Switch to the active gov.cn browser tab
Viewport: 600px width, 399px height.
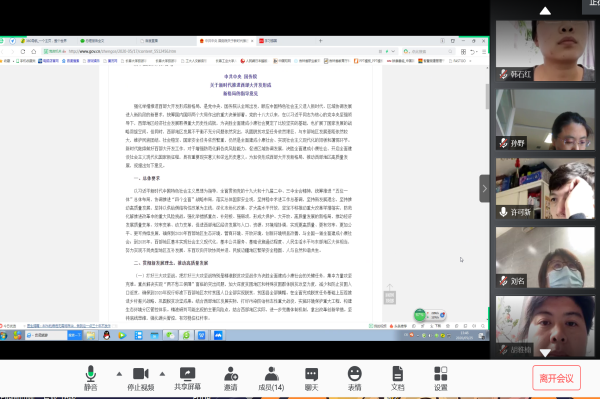coord(227,41)
